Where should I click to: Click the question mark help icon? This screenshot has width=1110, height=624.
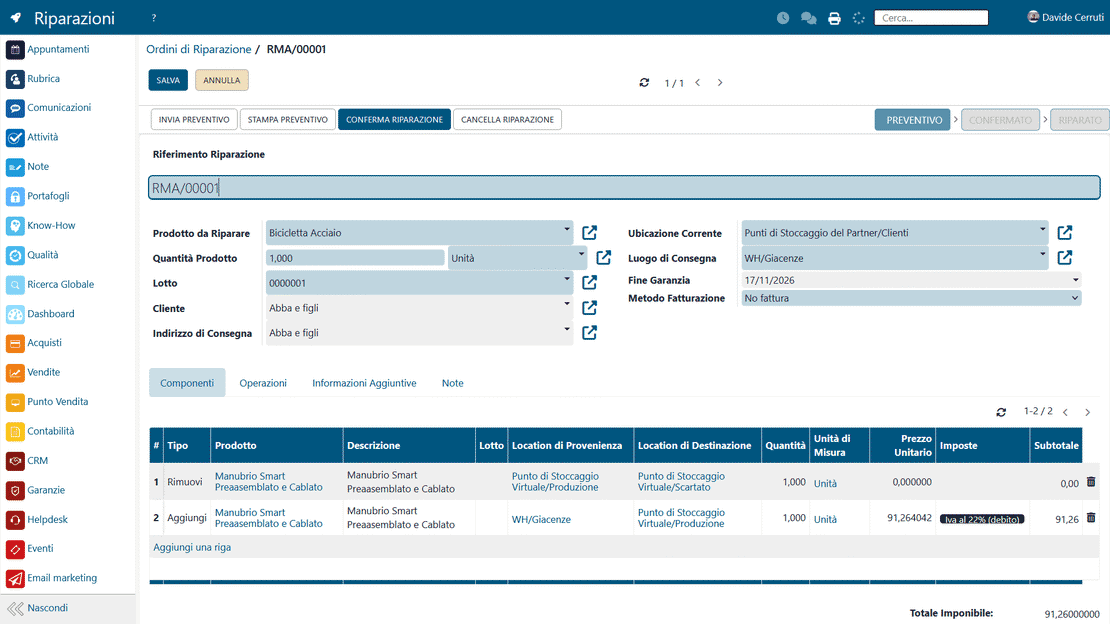(x=154, y=18)
